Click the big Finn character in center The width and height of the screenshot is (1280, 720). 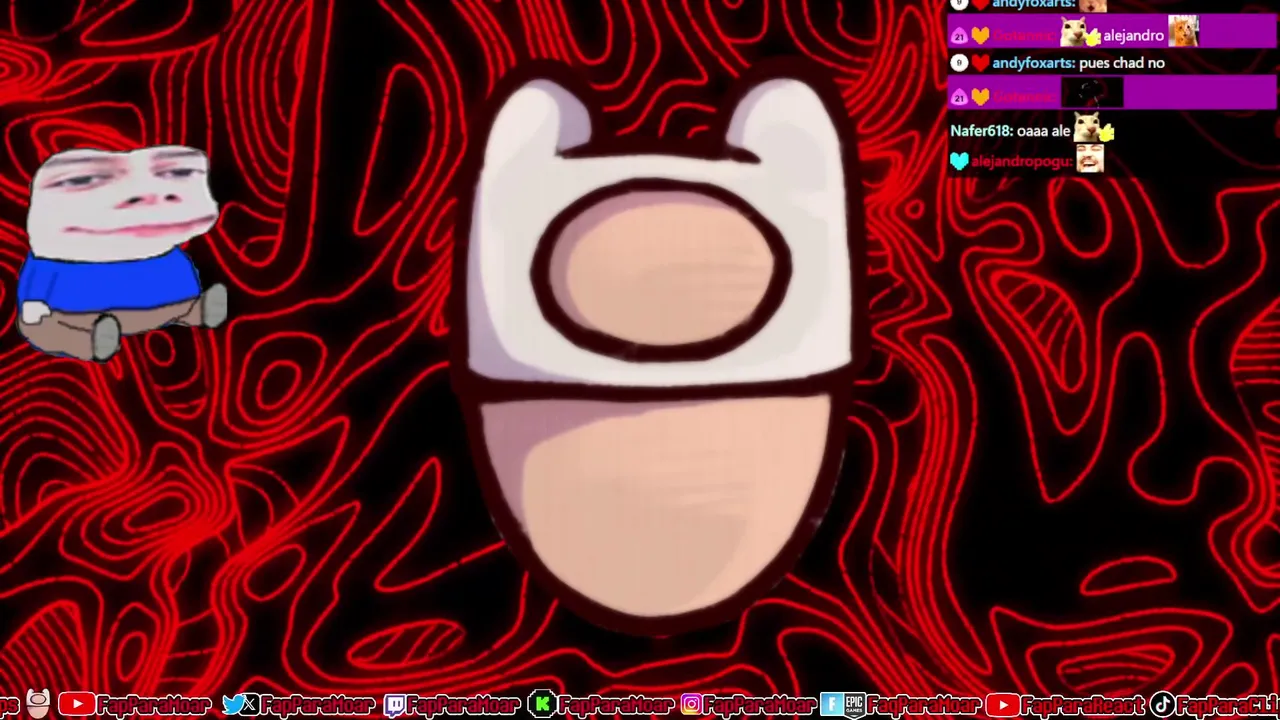click(660, 350)
